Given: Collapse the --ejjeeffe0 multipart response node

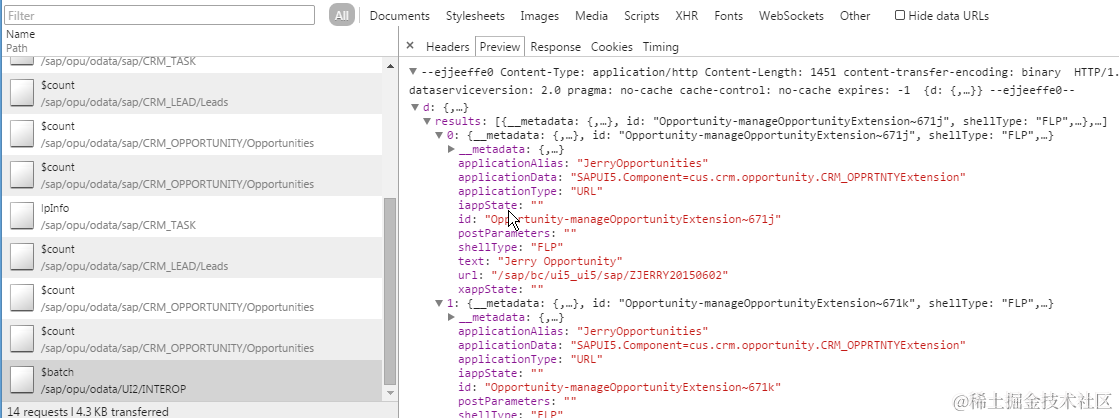Looking at the screenshot, I should click(x=413, y=72).
